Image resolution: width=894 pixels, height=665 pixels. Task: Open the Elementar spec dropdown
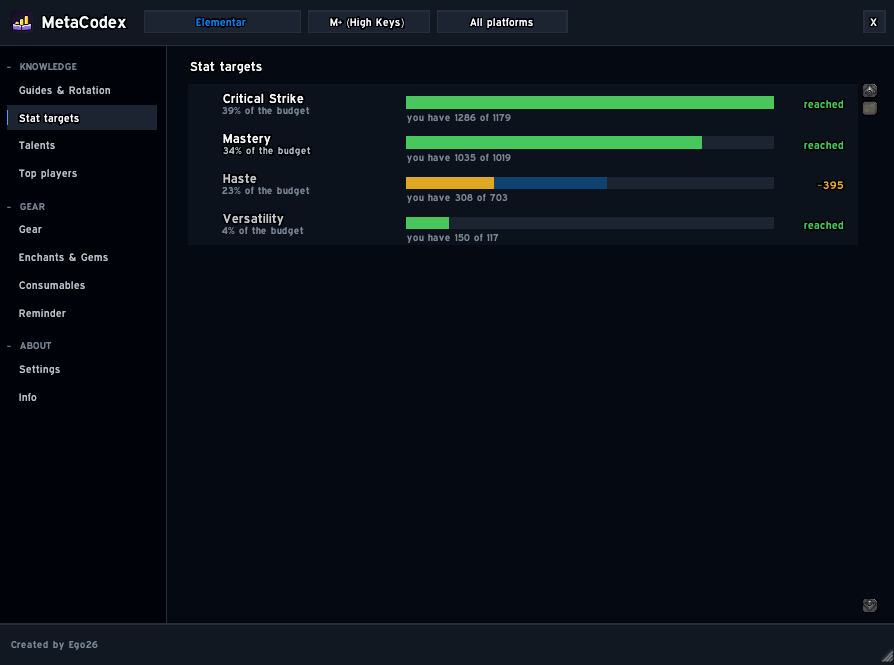[222, 22]
